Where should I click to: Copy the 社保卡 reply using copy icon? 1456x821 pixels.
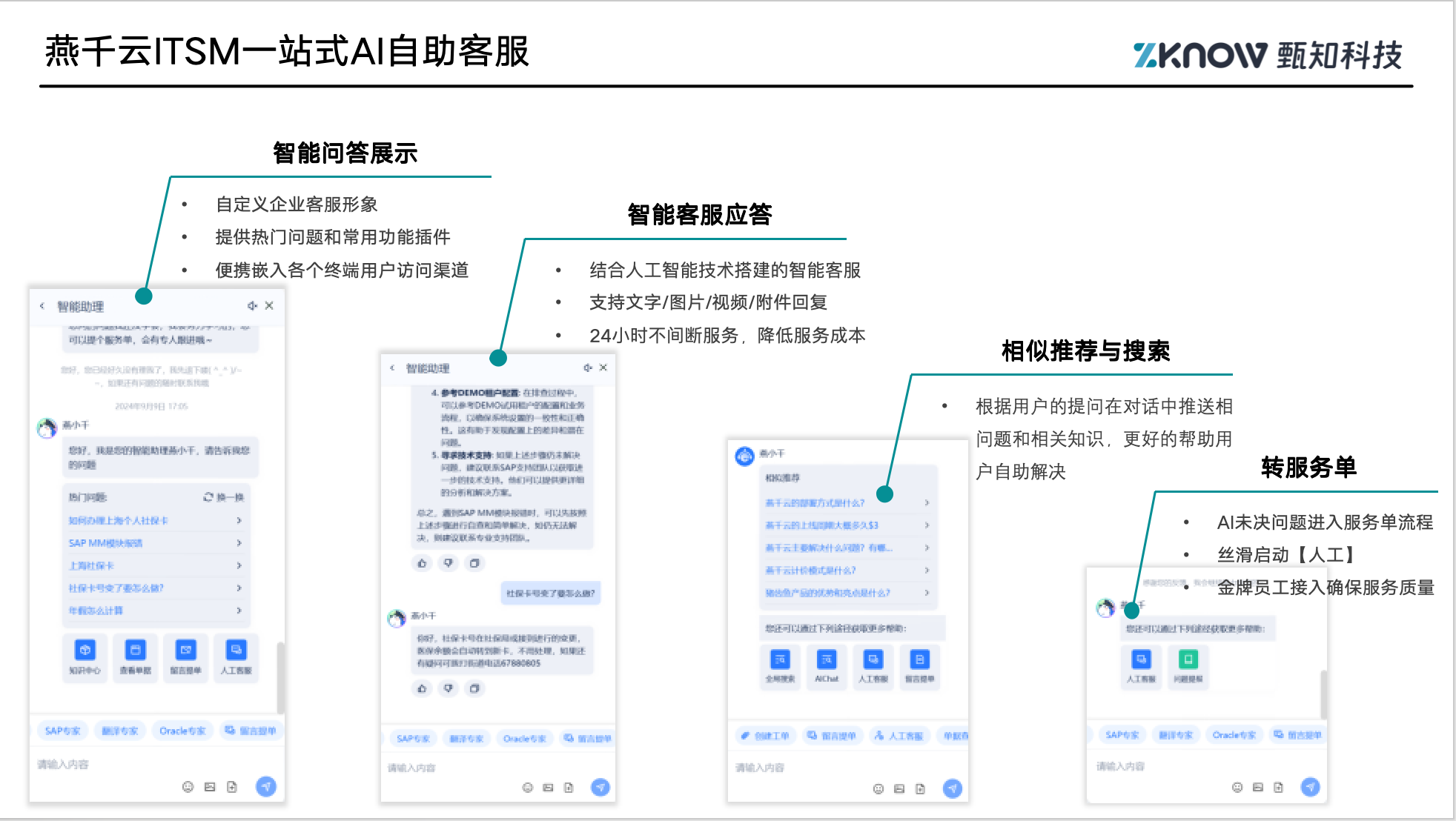click(x=474, y=688)
